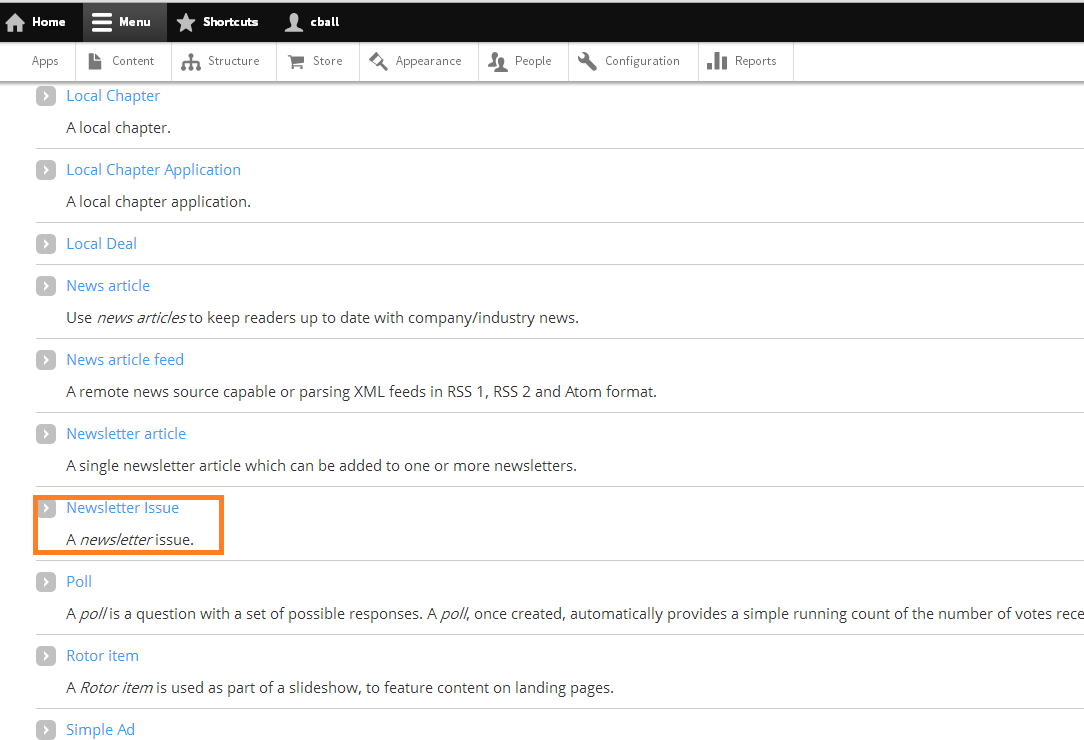The image size is (1084, 740).
Task: Click the Appearance paintbrush icon
Action: point(378,61)
